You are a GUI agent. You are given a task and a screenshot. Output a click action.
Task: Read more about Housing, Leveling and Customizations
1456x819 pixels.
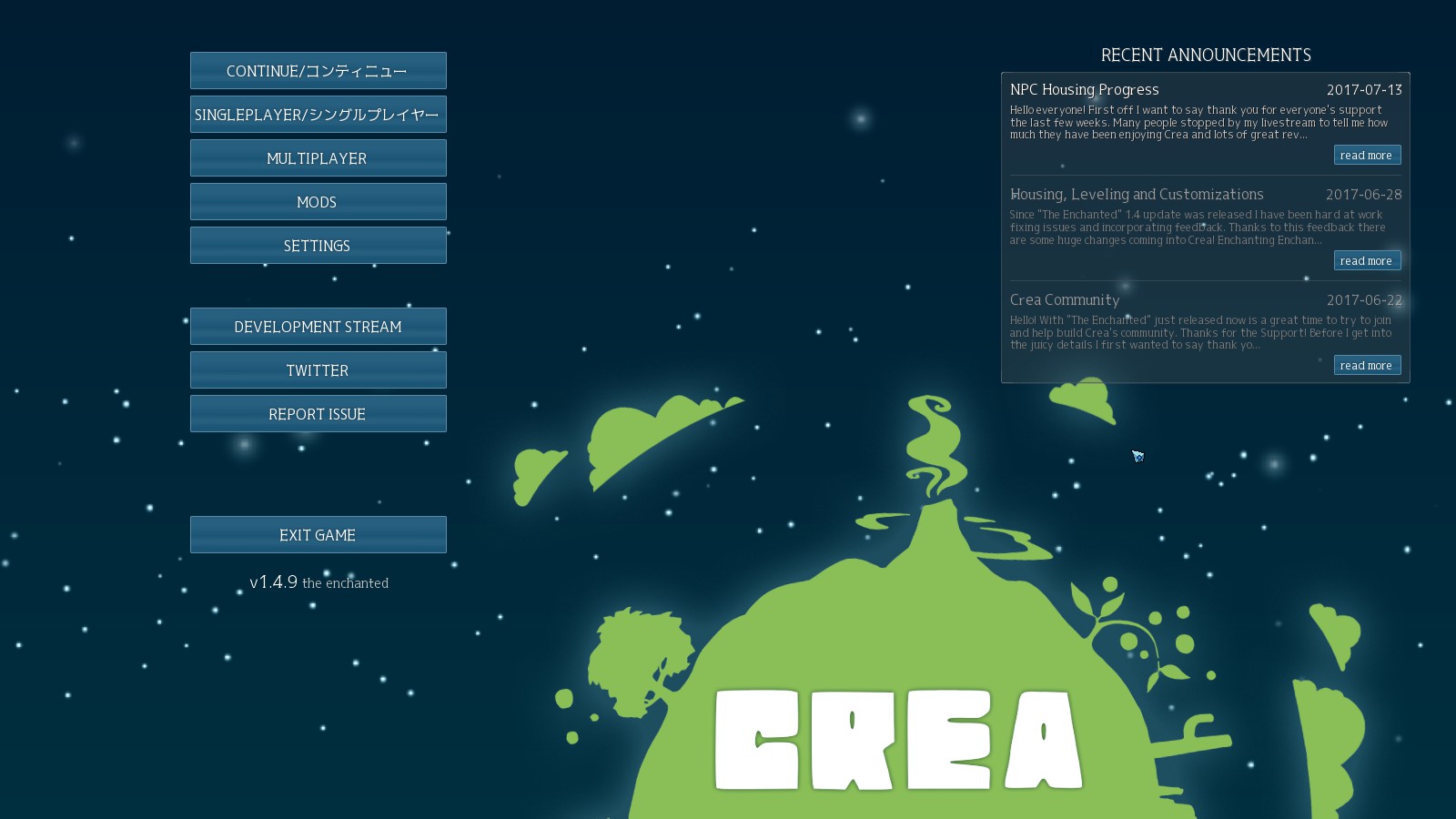(1367, 260)
